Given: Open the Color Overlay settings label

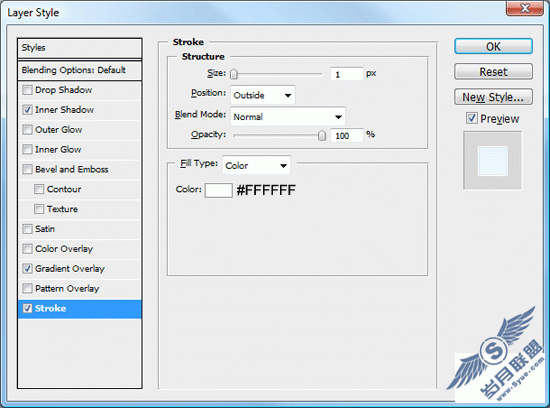Looking at the screenshot, I should tap(64, 249).
